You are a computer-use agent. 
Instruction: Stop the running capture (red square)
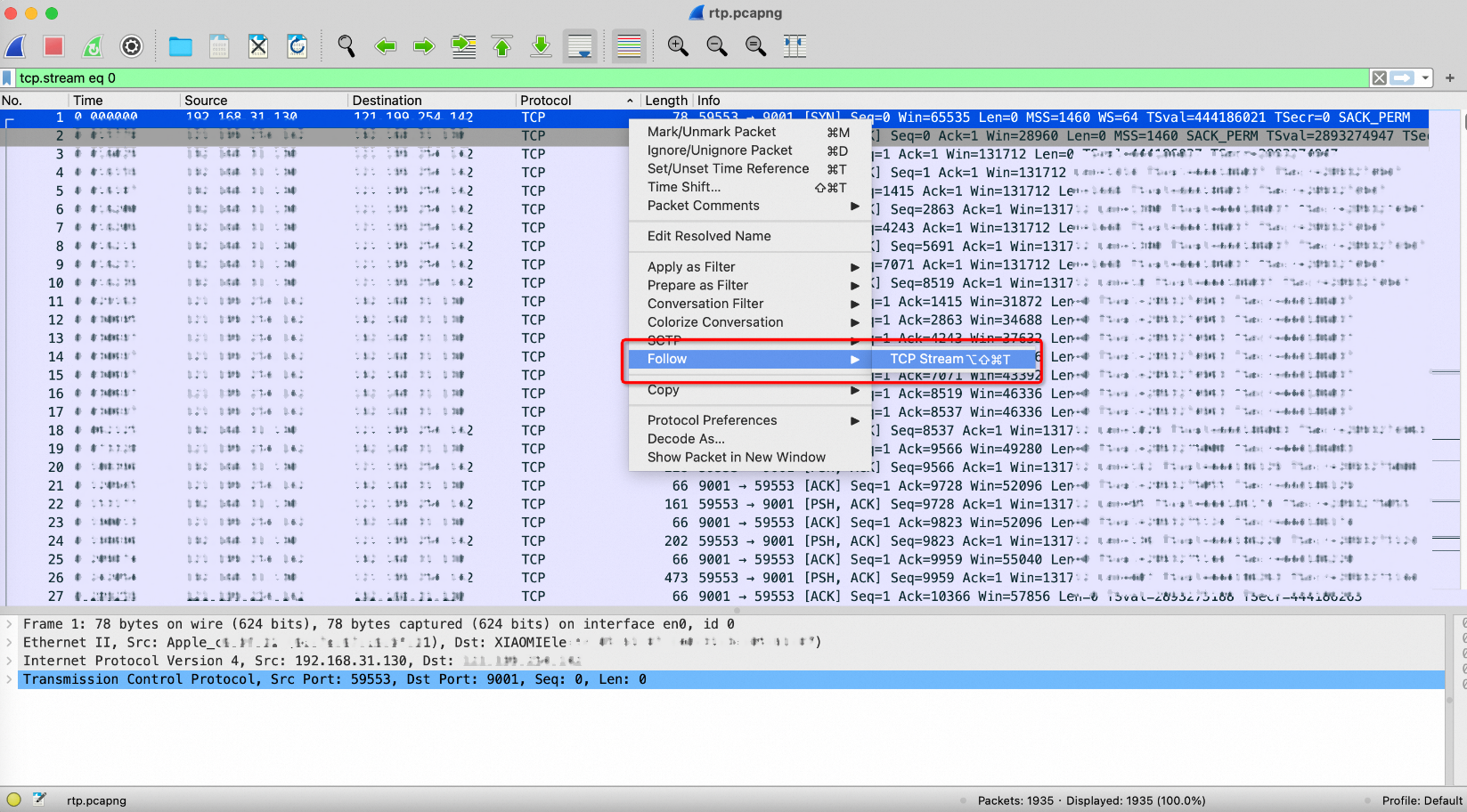pyautogui.click(x=53, y=46)
